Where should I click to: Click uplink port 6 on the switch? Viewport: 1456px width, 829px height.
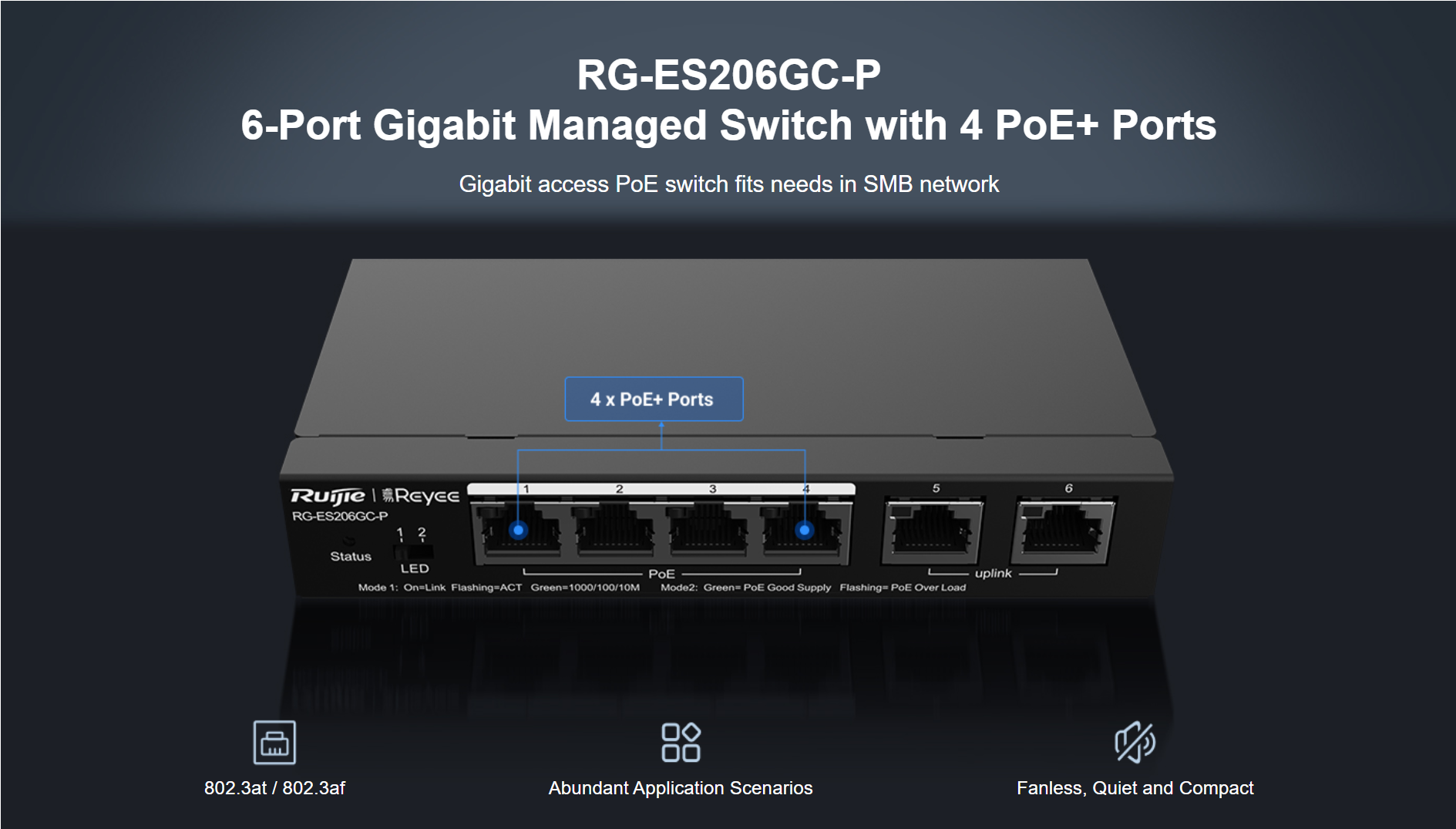tap(1066, 531)
